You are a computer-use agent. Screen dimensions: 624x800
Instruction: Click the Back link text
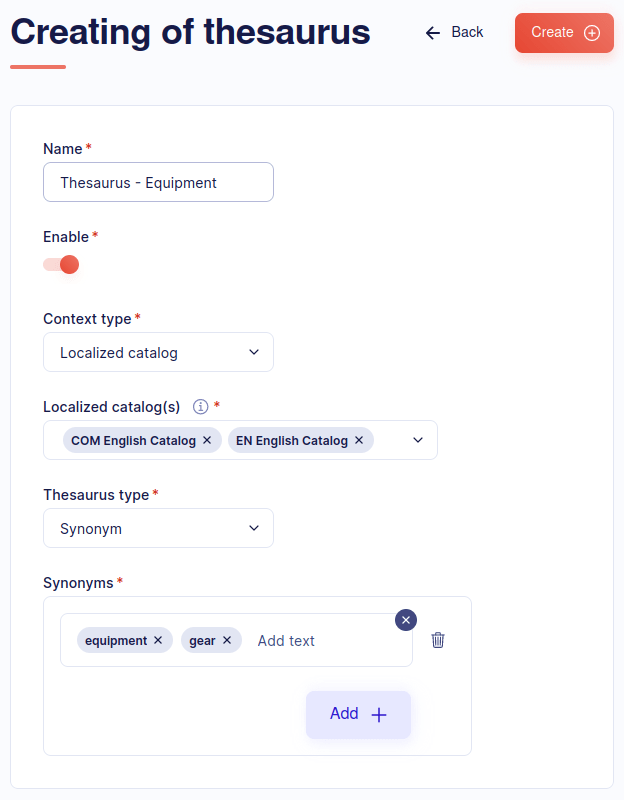tap(467, 32)
